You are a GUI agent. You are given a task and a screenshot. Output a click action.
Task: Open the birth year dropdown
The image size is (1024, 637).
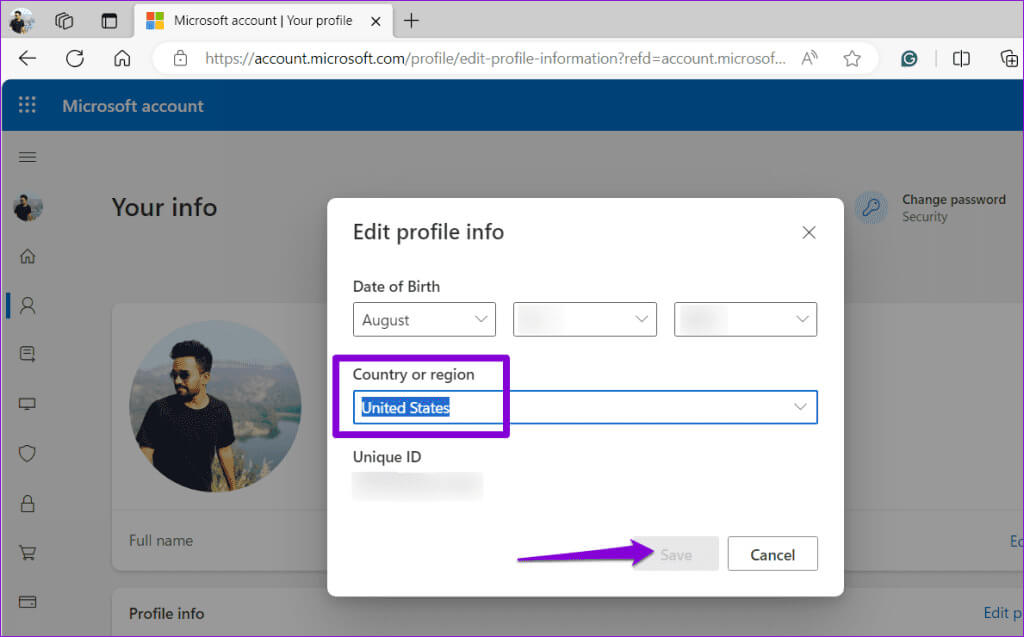[745, 319]
